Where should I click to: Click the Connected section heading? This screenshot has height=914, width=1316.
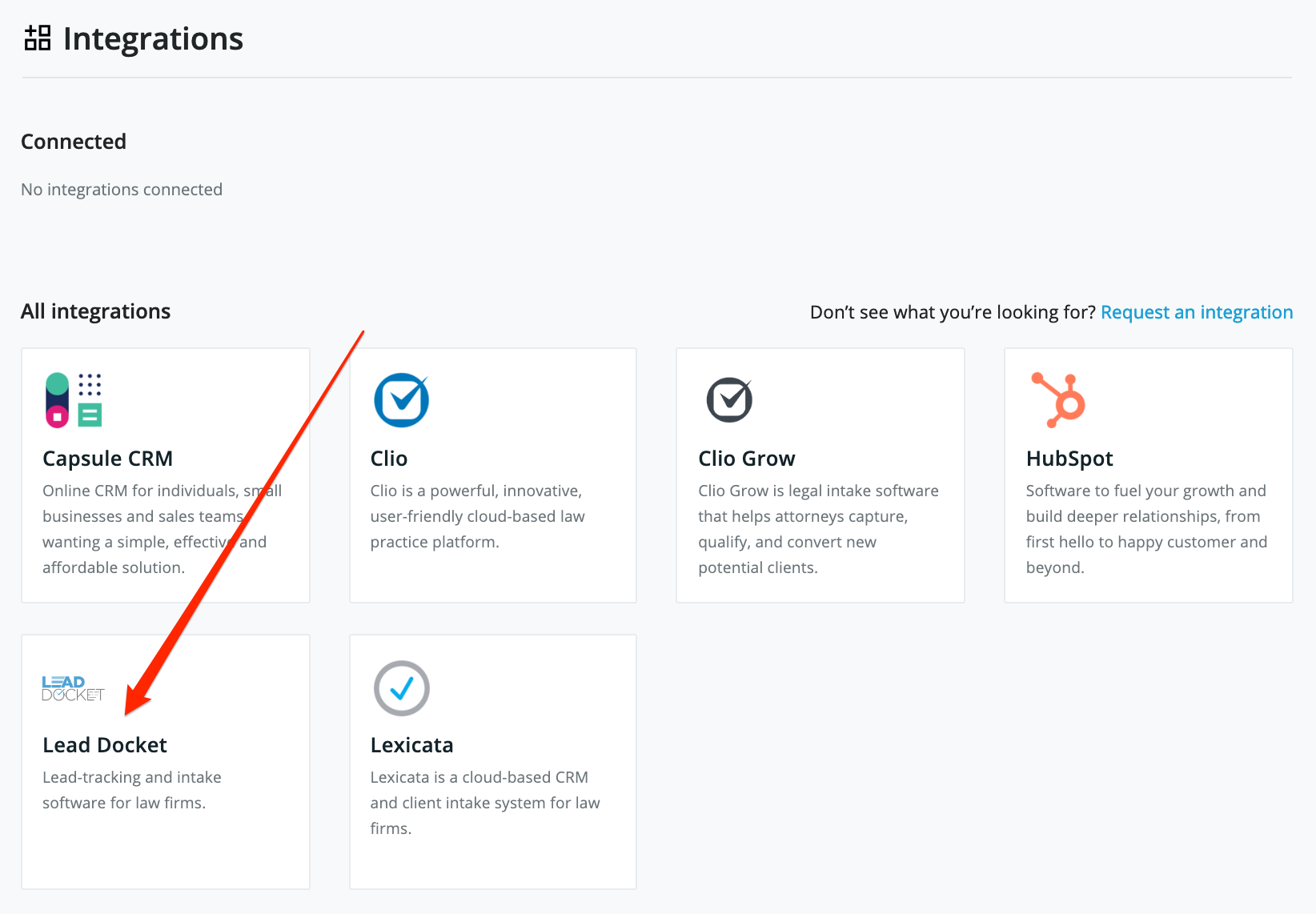(73, 141)
